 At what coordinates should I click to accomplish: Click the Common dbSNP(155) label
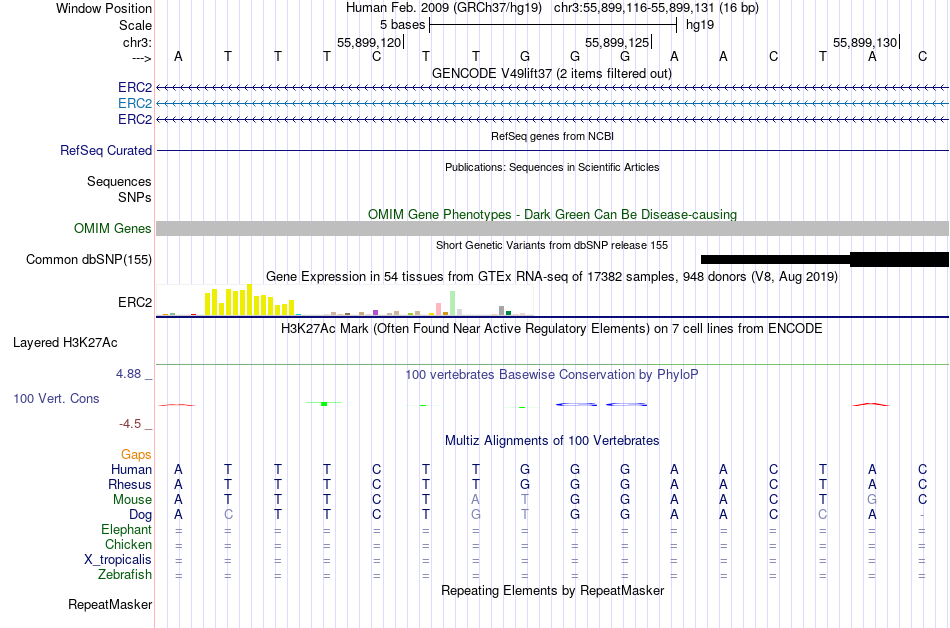pos(89,259)
